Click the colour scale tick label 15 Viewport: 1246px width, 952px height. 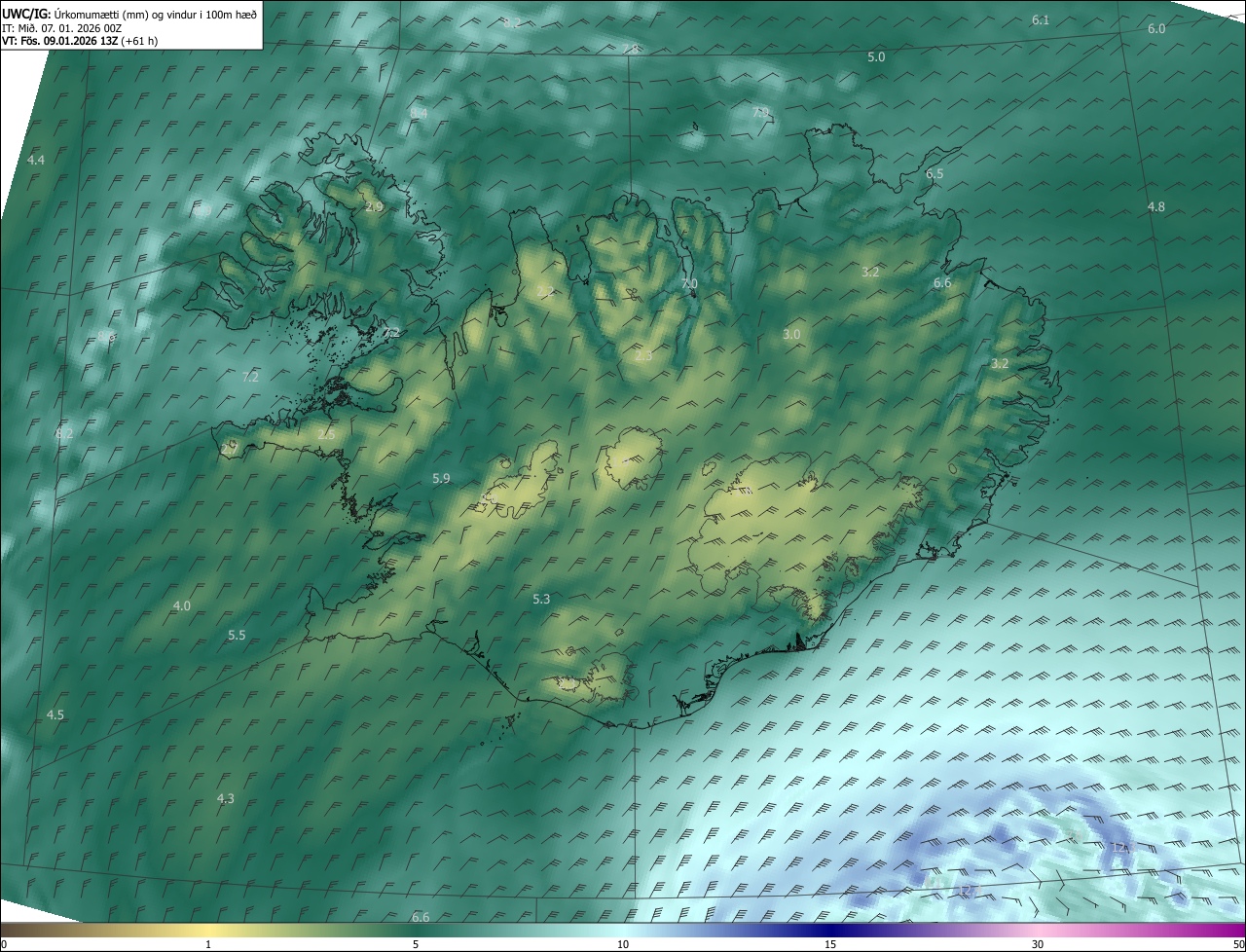(830, 944)
